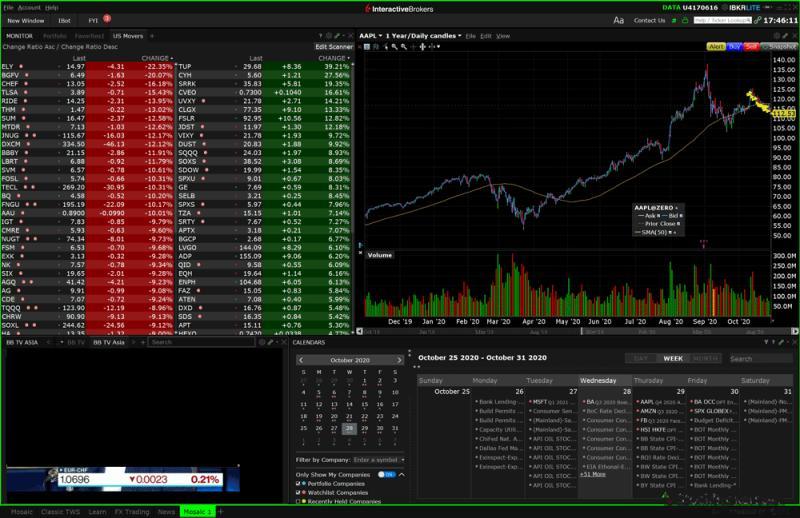The height and width of the screenshot is (518, 800).
Task: Open IBot assistant
Action: point(65,21)
